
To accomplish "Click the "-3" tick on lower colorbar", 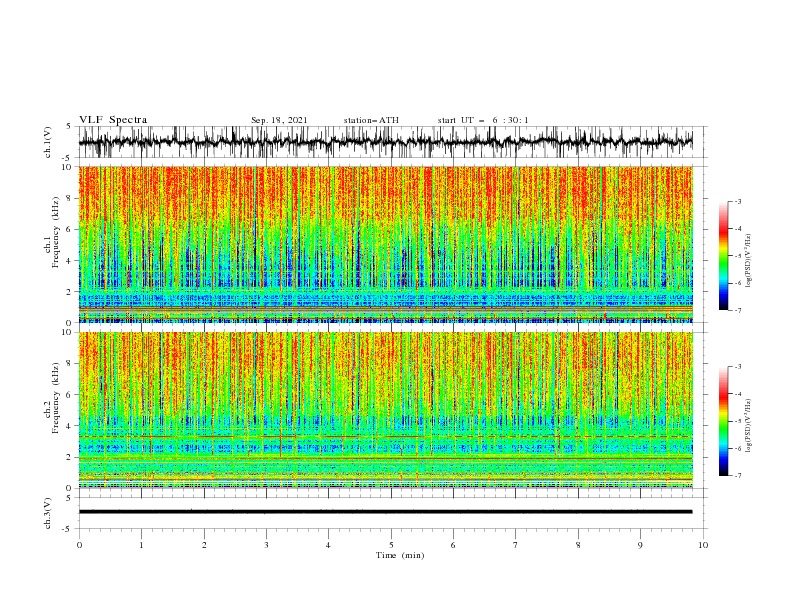I will pos(737,367).
